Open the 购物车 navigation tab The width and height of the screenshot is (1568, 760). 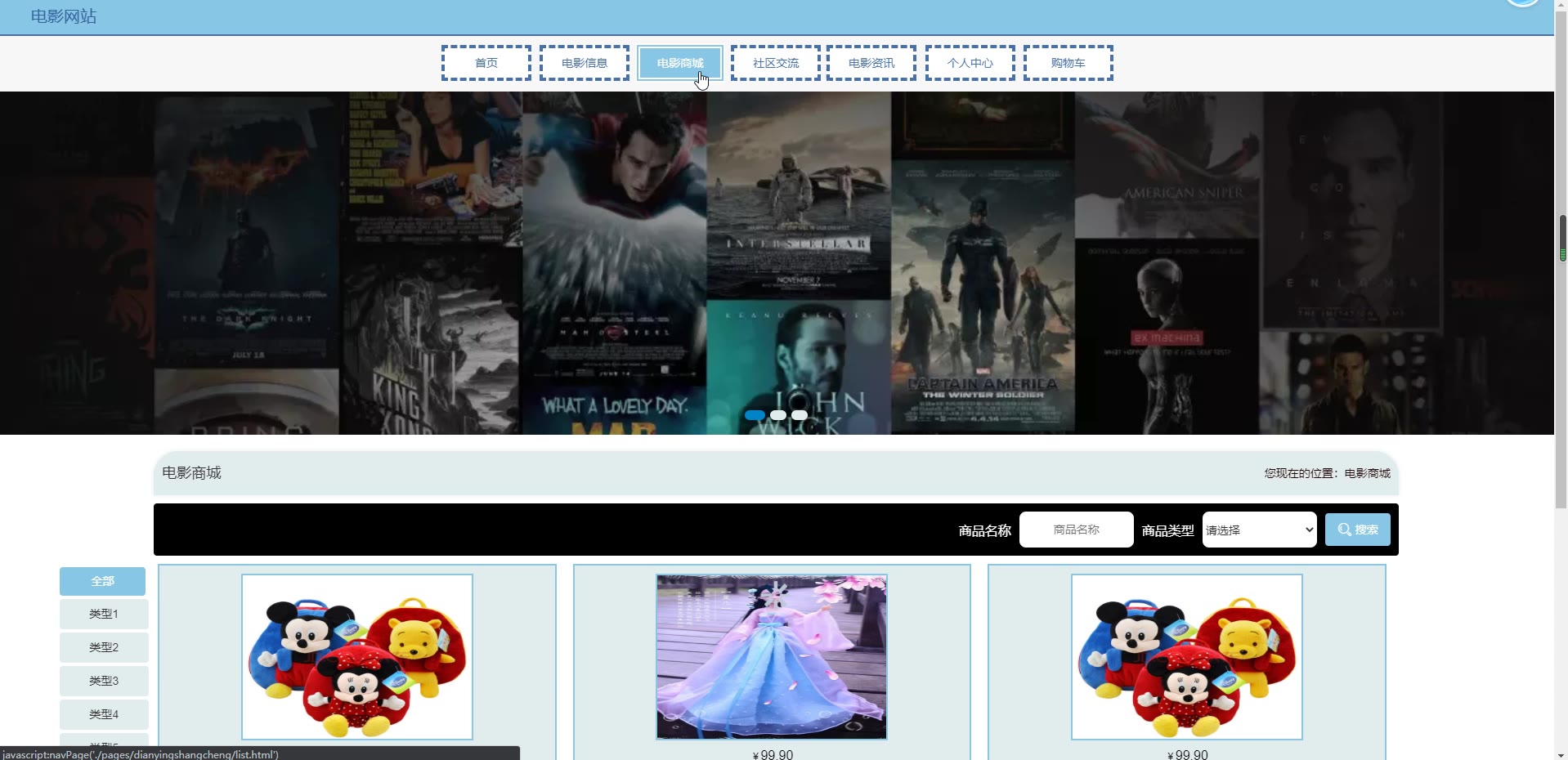coord(1068,63)
